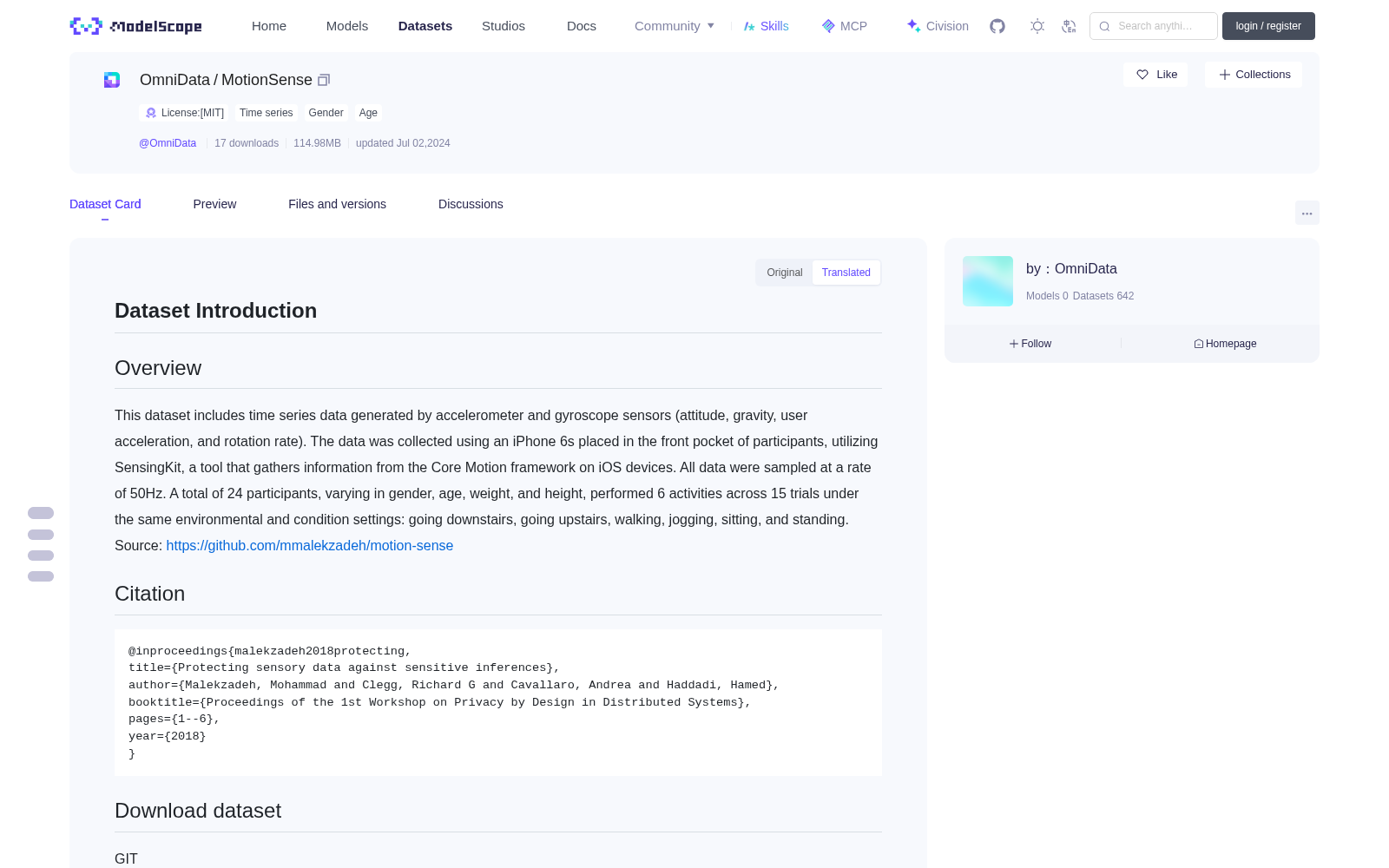This screenshot has height=868, width=1389.
Task: Copy dataset name with copy icon
Action: tap(324, 80)
